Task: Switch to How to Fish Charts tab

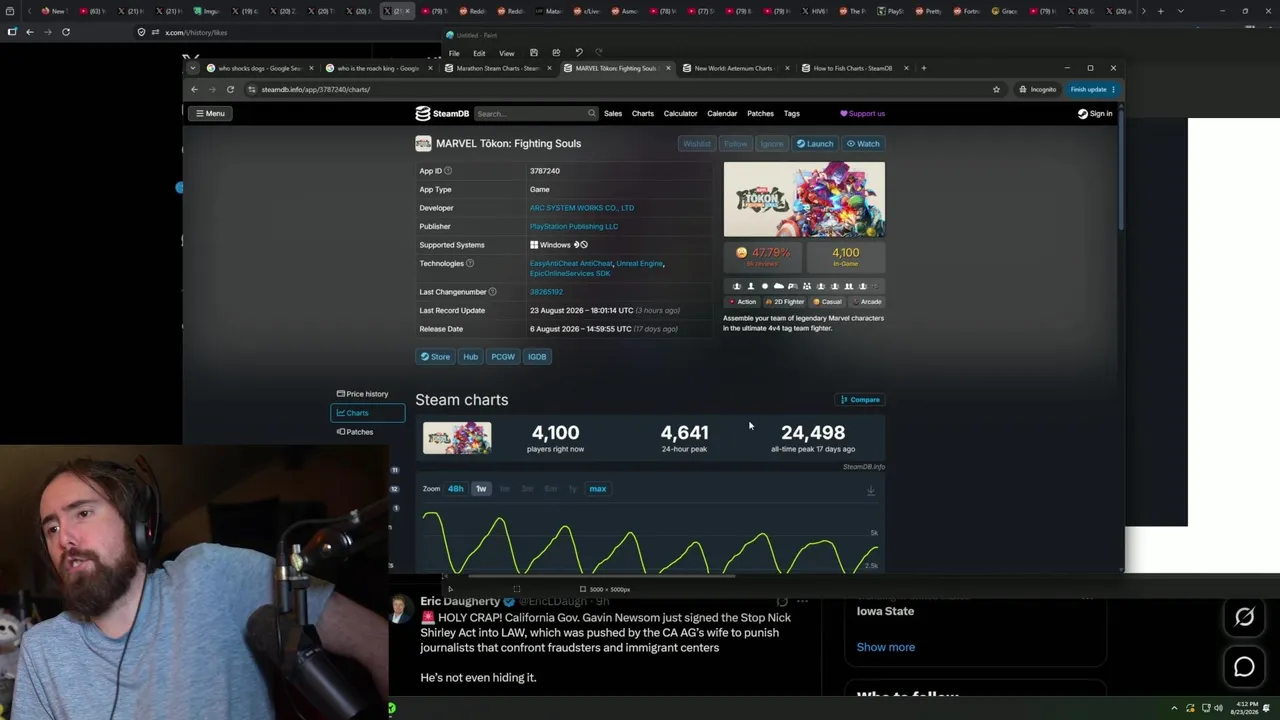Action: point(854,69)
